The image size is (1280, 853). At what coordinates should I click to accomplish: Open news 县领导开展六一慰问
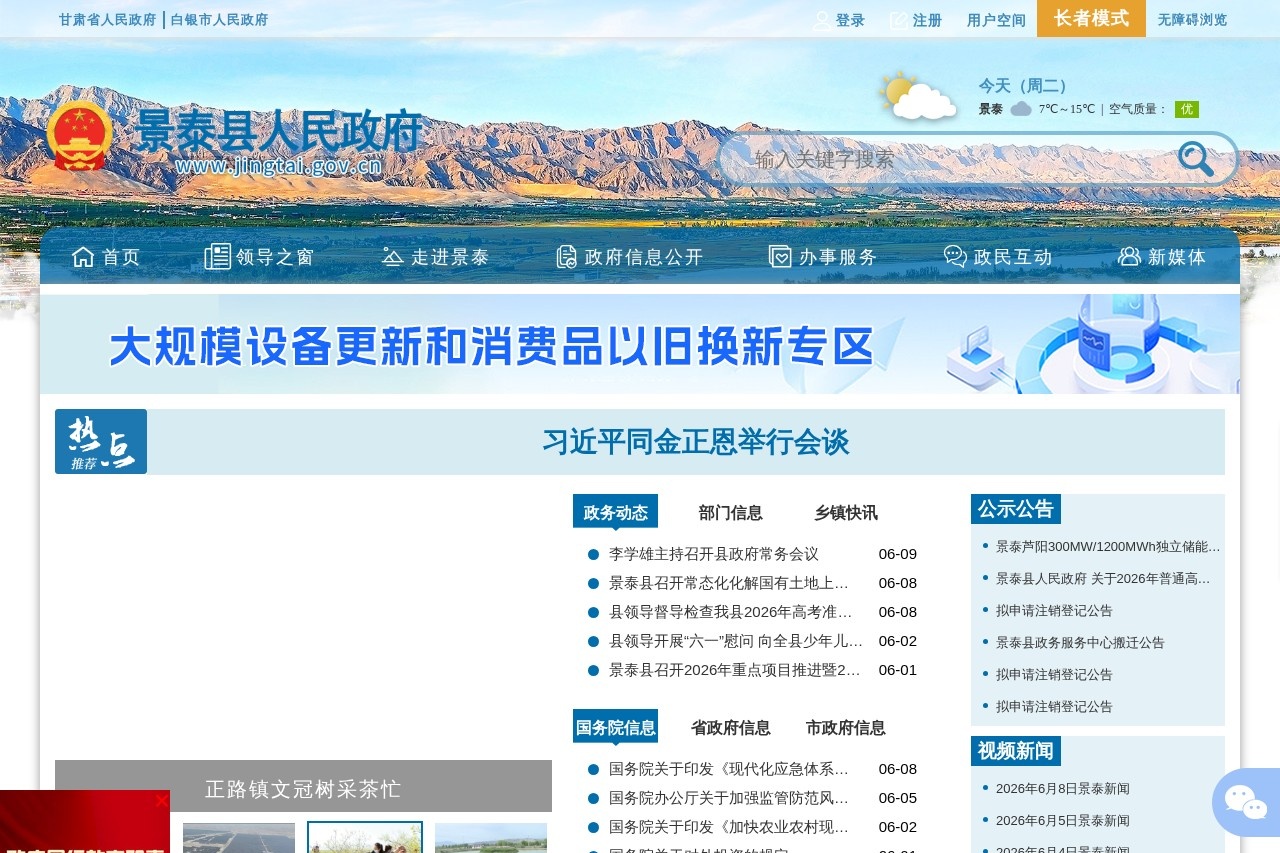(736, 641)
